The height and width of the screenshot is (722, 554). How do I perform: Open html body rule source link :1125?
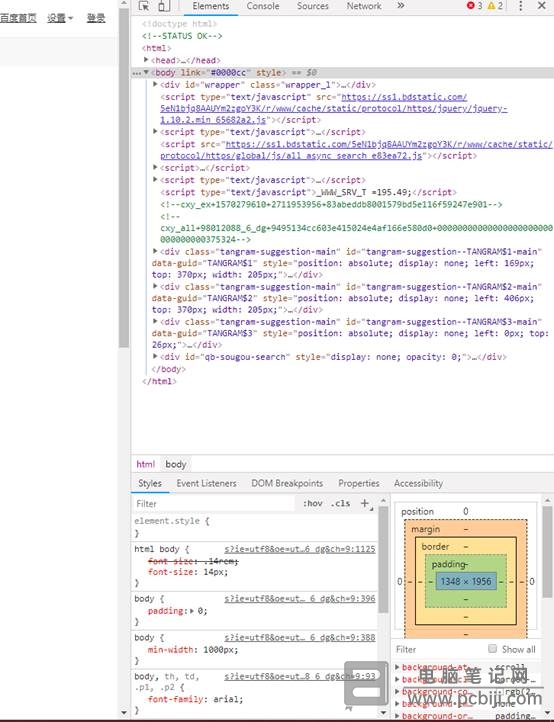(x=300, y=549)
